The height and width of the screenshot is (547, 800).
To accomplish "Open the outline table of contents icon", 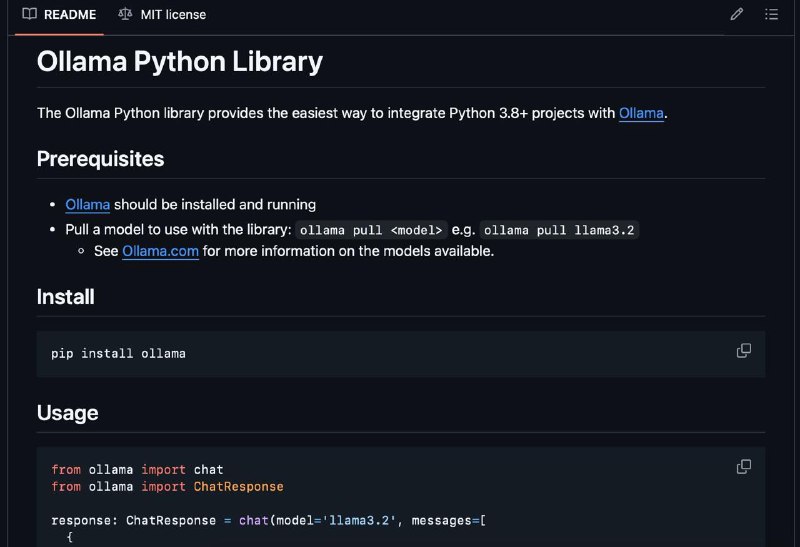I will [x=771, y=14].
